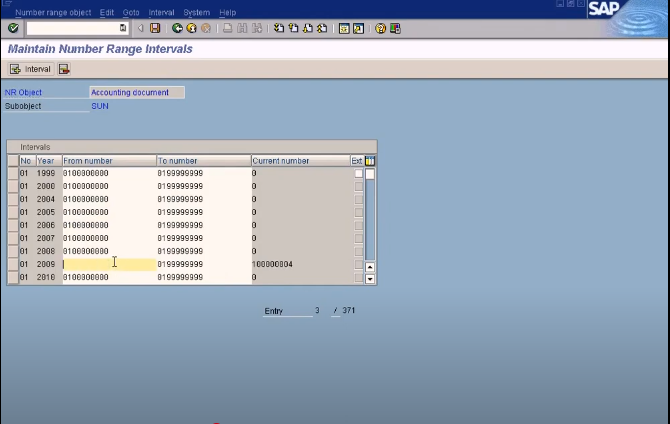This screenshot has height=424, width=670.
Task: Open the Goto menu
Action: point(131,12)
